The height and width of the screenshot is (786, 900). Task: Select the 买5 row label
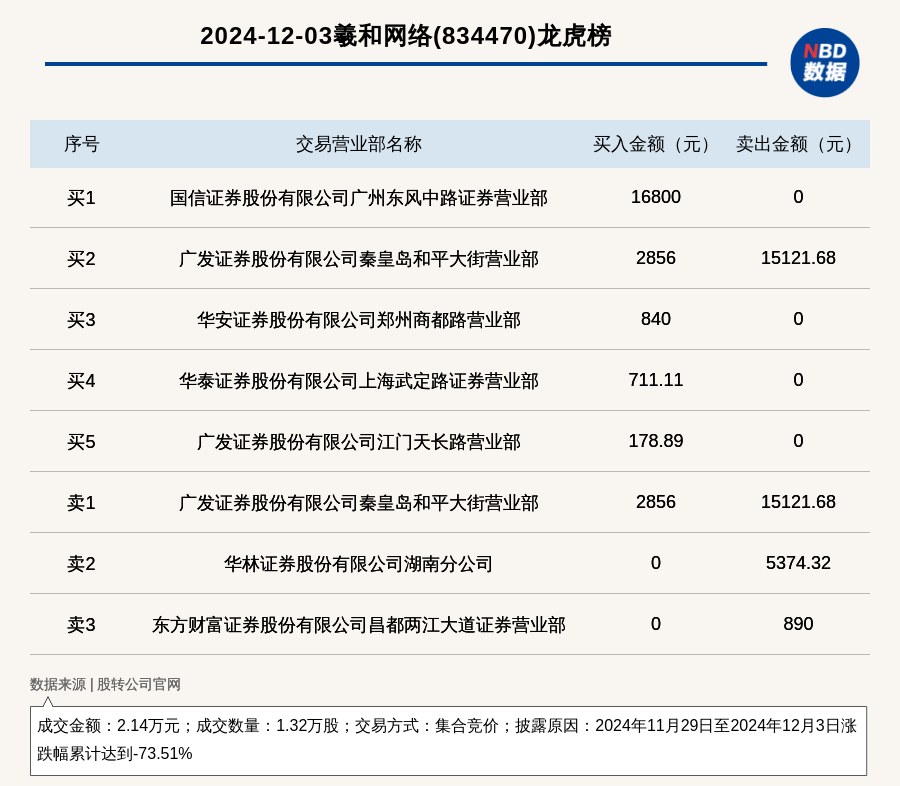[81, 442]
